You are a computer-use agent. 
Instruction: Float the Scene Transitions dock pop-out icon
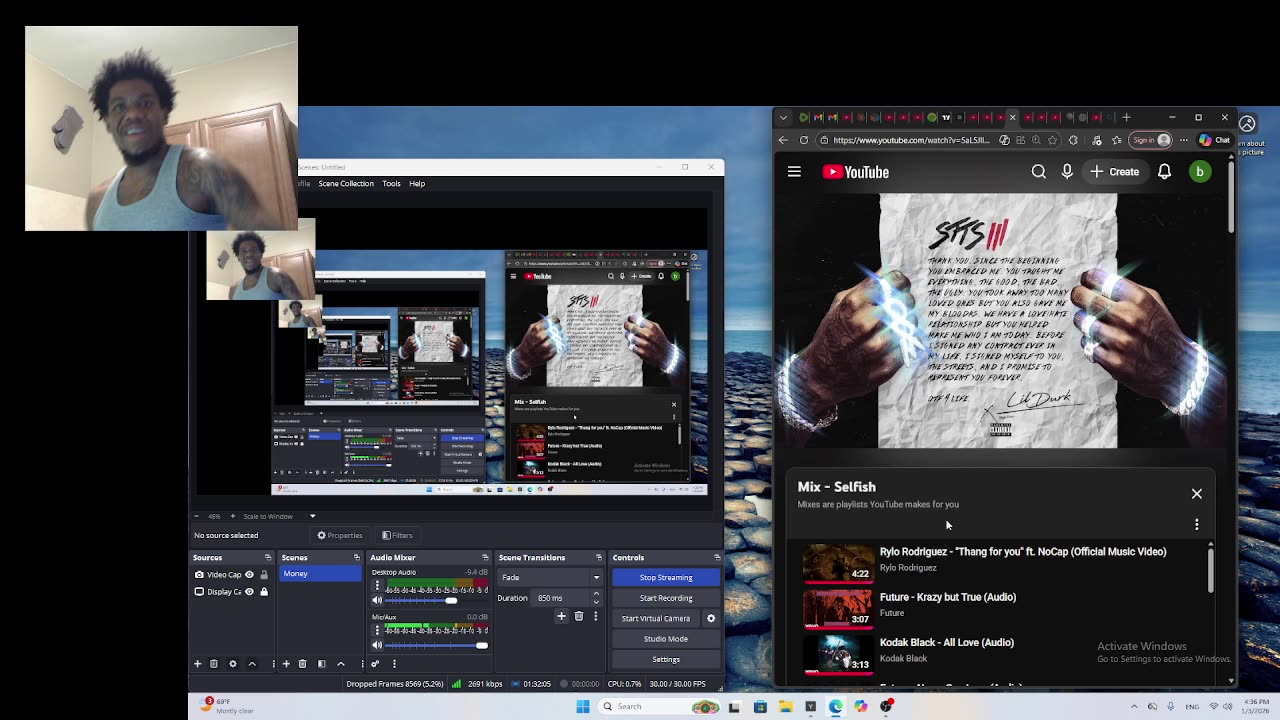tap(599, 557)
